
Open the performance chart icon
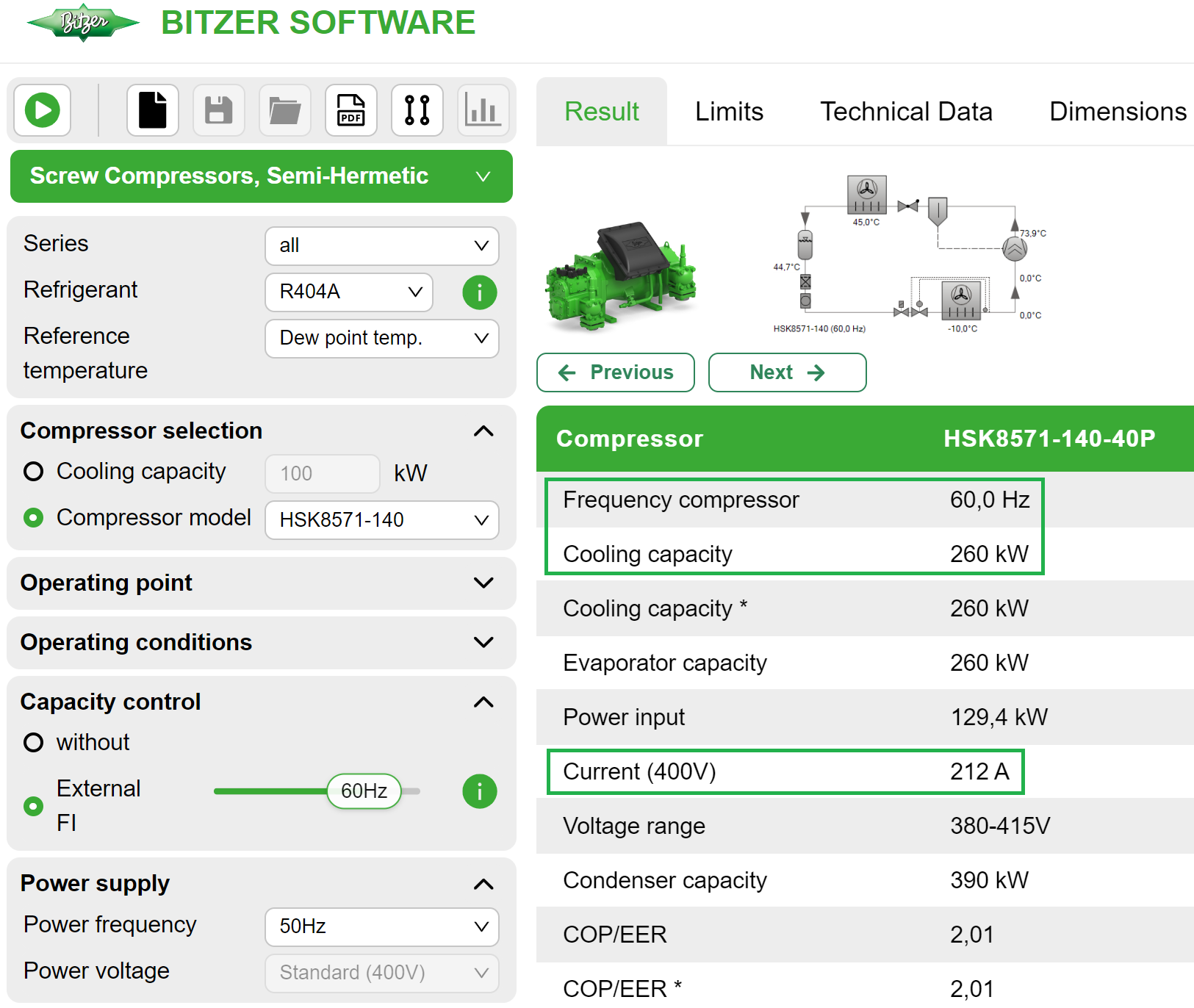pyautogui.click(x=483, y=110)
